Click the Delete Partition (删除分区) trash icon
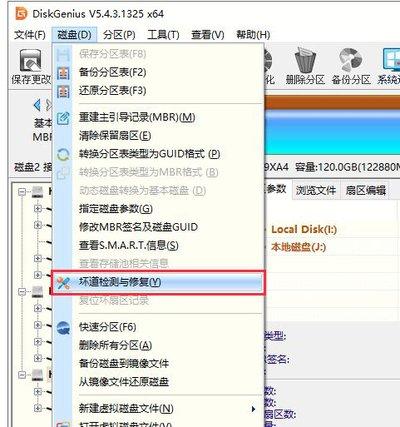400x427 pixels. coord(305,60)
